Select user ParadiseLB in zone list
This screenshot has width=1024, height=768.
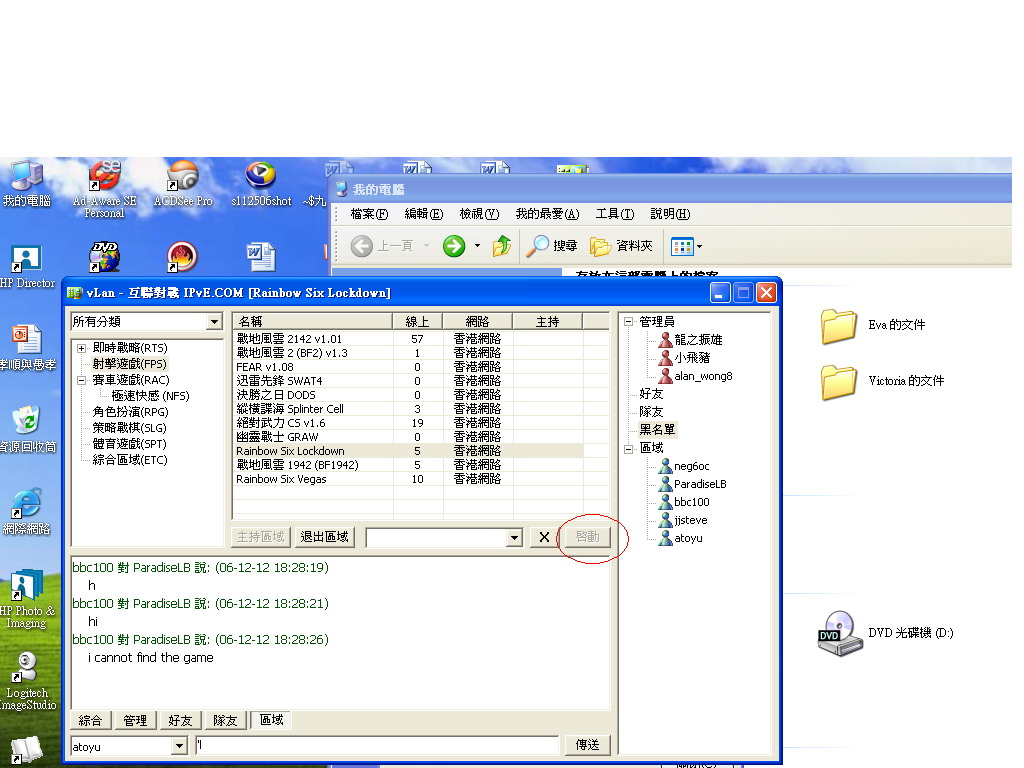tap(692, 484)
